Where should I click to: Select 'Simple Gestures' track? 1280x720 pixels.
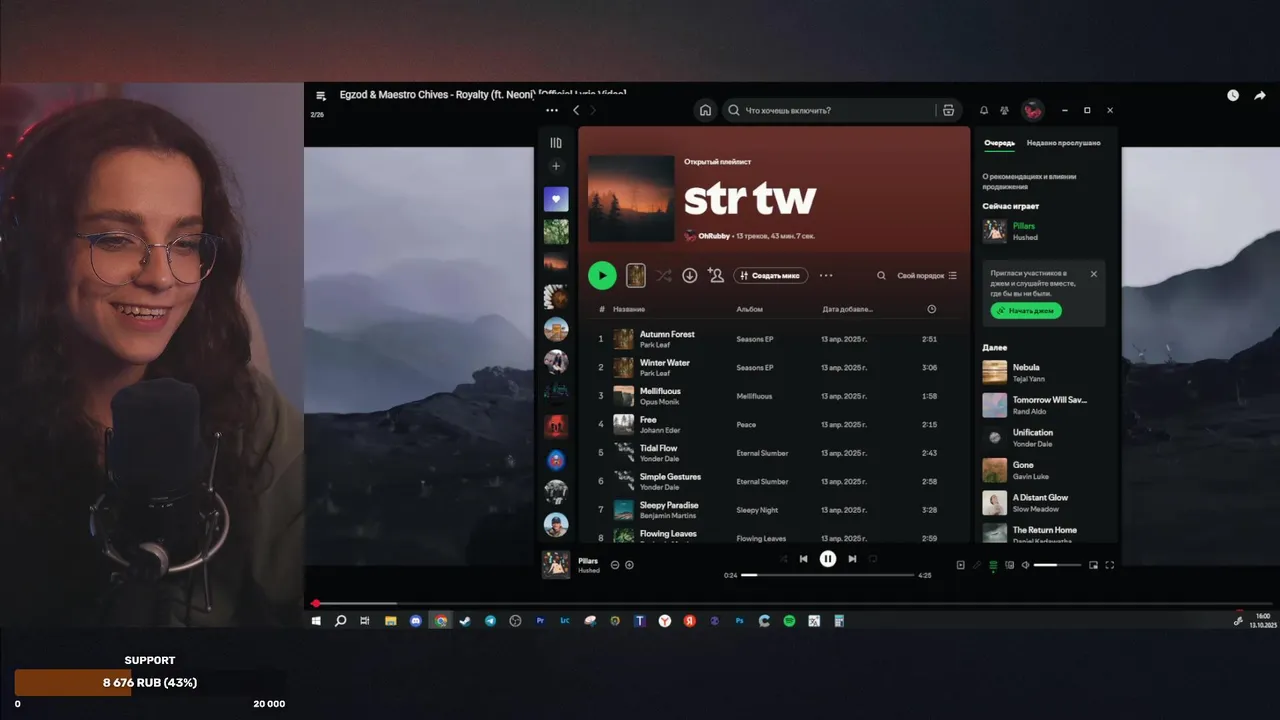(670, 477)
